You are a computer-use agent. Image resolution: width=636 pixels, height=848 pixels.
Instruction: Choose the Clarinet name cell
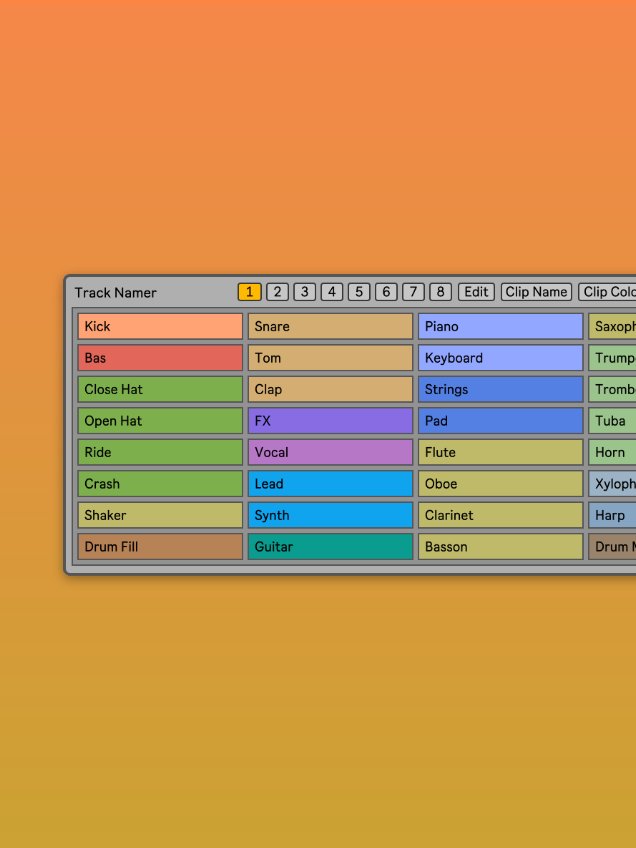coord(501,515)
